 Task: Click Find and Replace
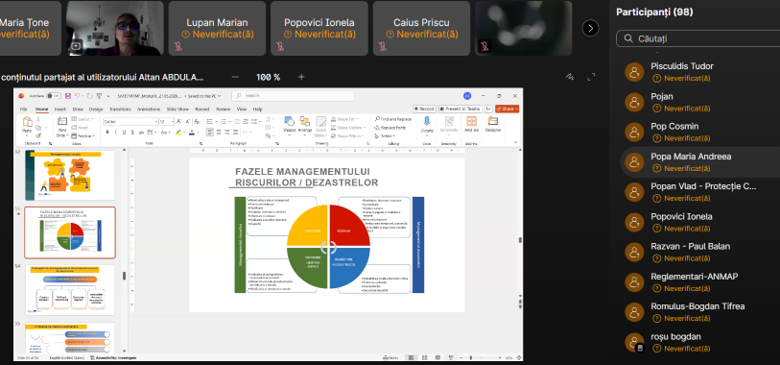pyautogui.click(x=392, y=119)
